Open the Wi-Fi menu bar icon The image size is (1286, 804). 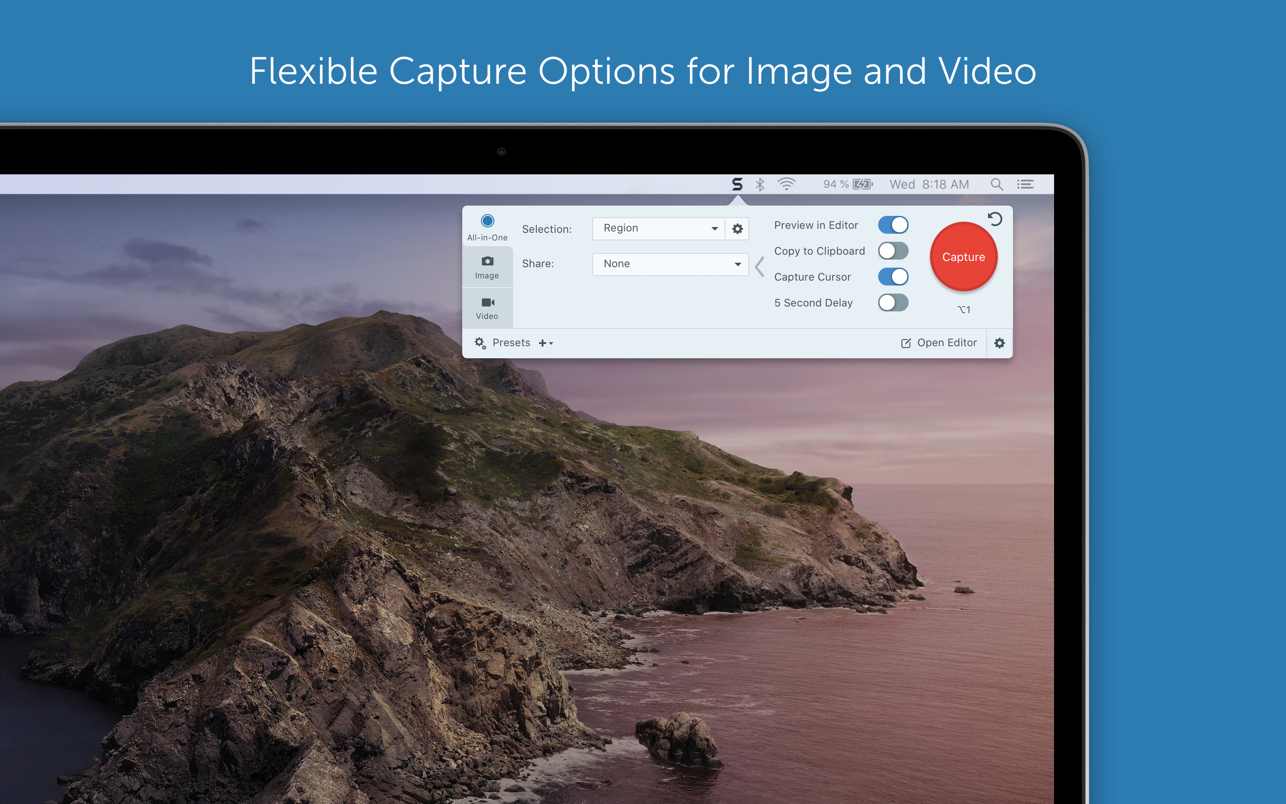pyautogui.click(x=787, y=184)
